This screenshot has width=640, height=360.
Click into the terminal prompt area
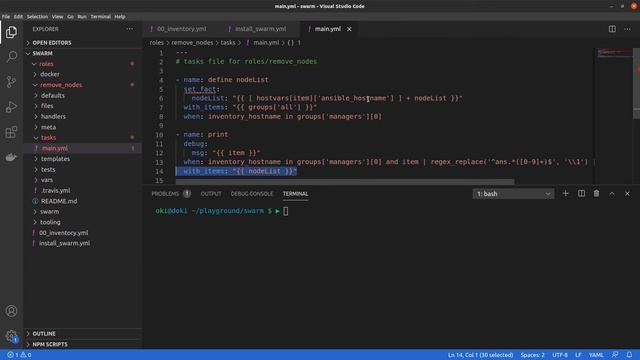286,211
